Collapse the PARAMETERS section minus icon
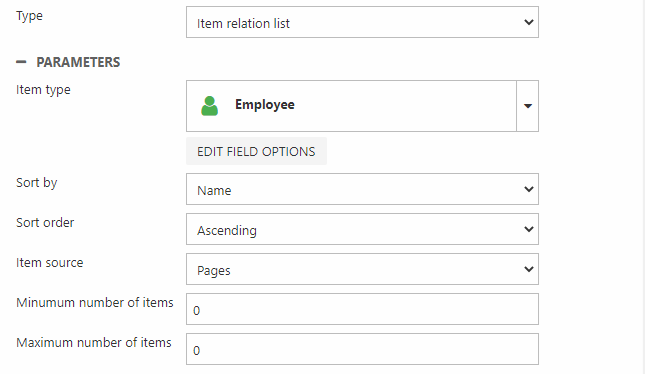The image size is (645, 374). [x=21, y=62]
